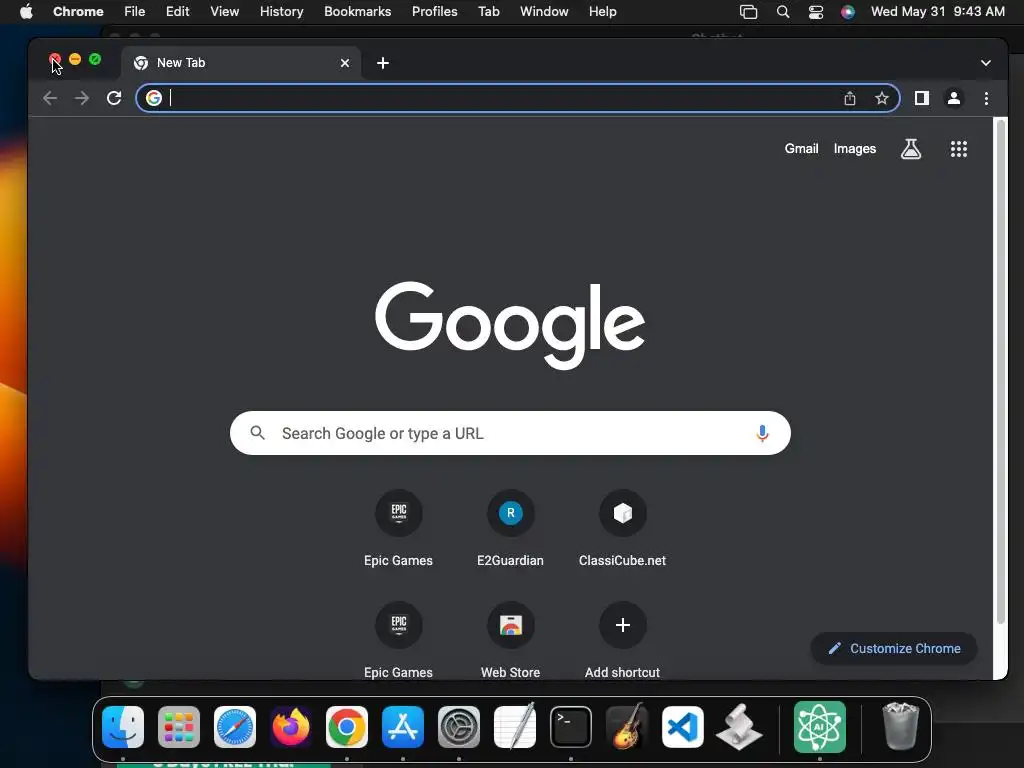Open the profile avatar icon in the toolbar
The width and height of the screenshot is (1024, 768).
(x=953, y=98)
